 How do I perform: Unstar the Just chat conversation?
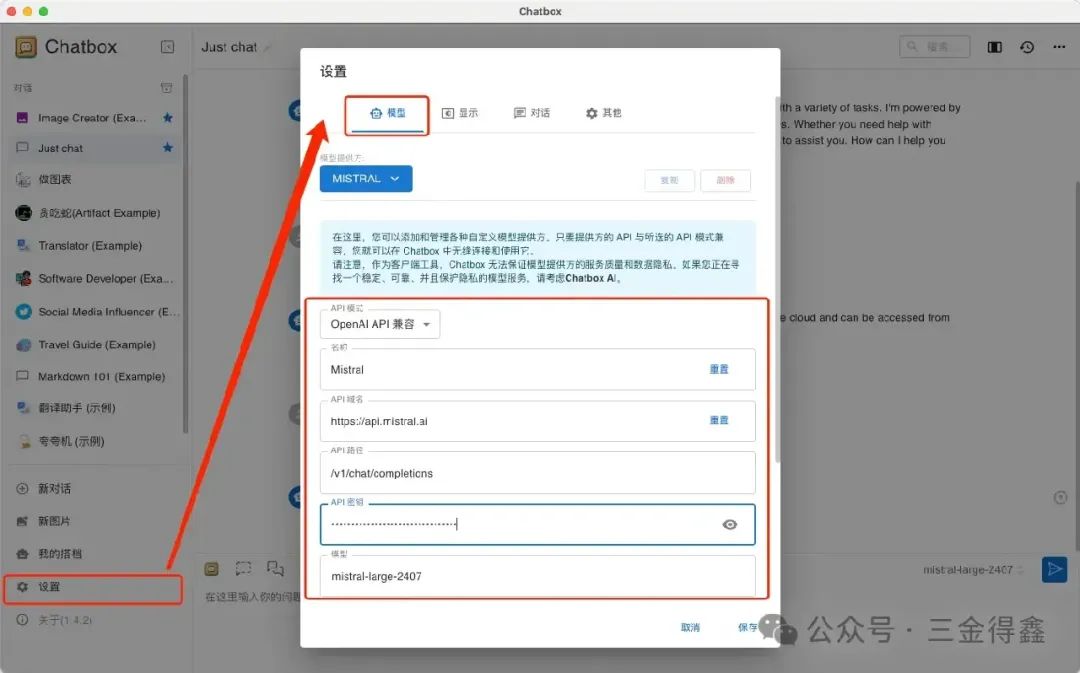[x=168, y=148]
